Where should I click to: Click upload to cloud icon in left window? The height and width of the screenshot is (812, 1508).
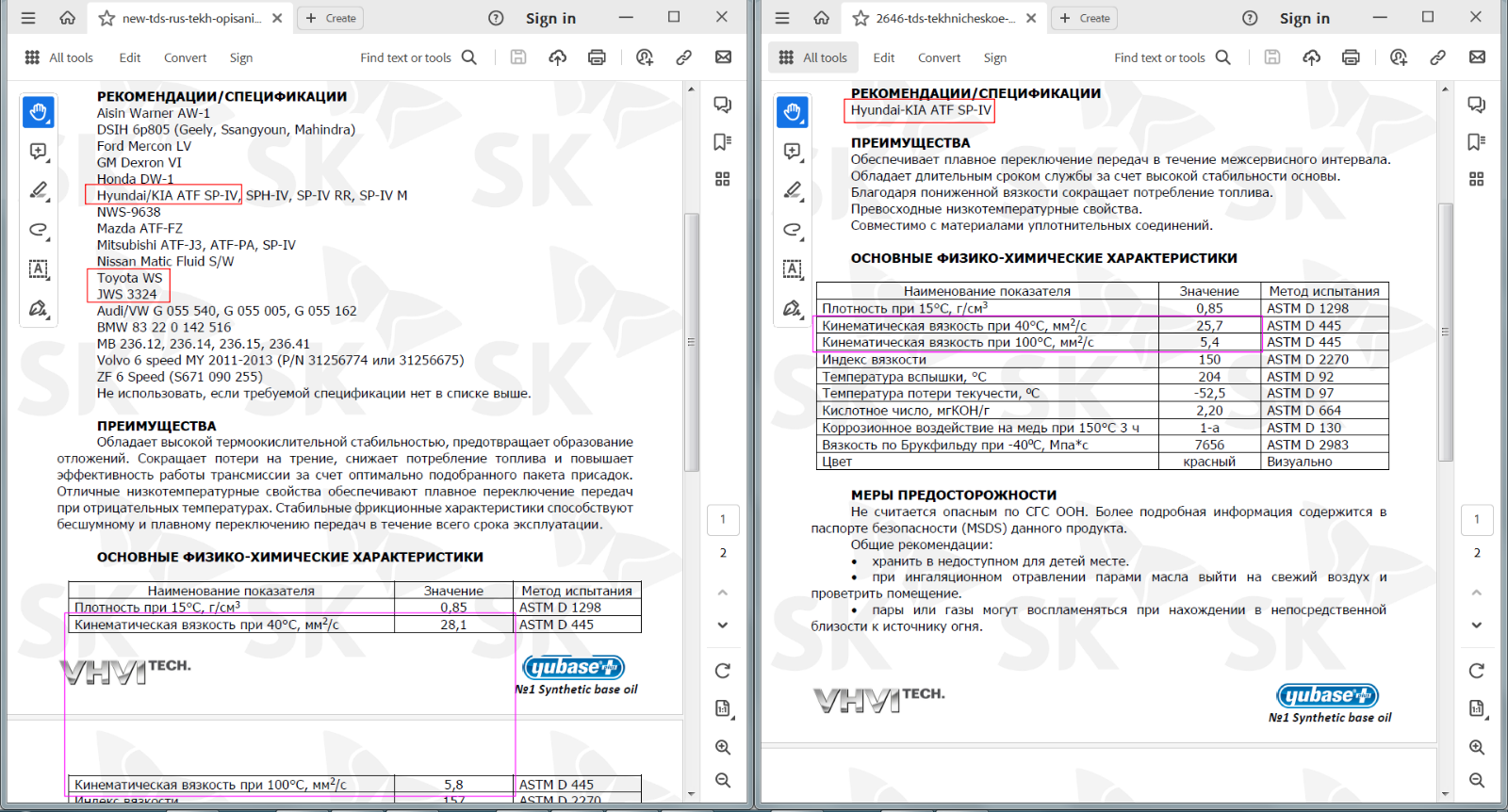point(558,57)
